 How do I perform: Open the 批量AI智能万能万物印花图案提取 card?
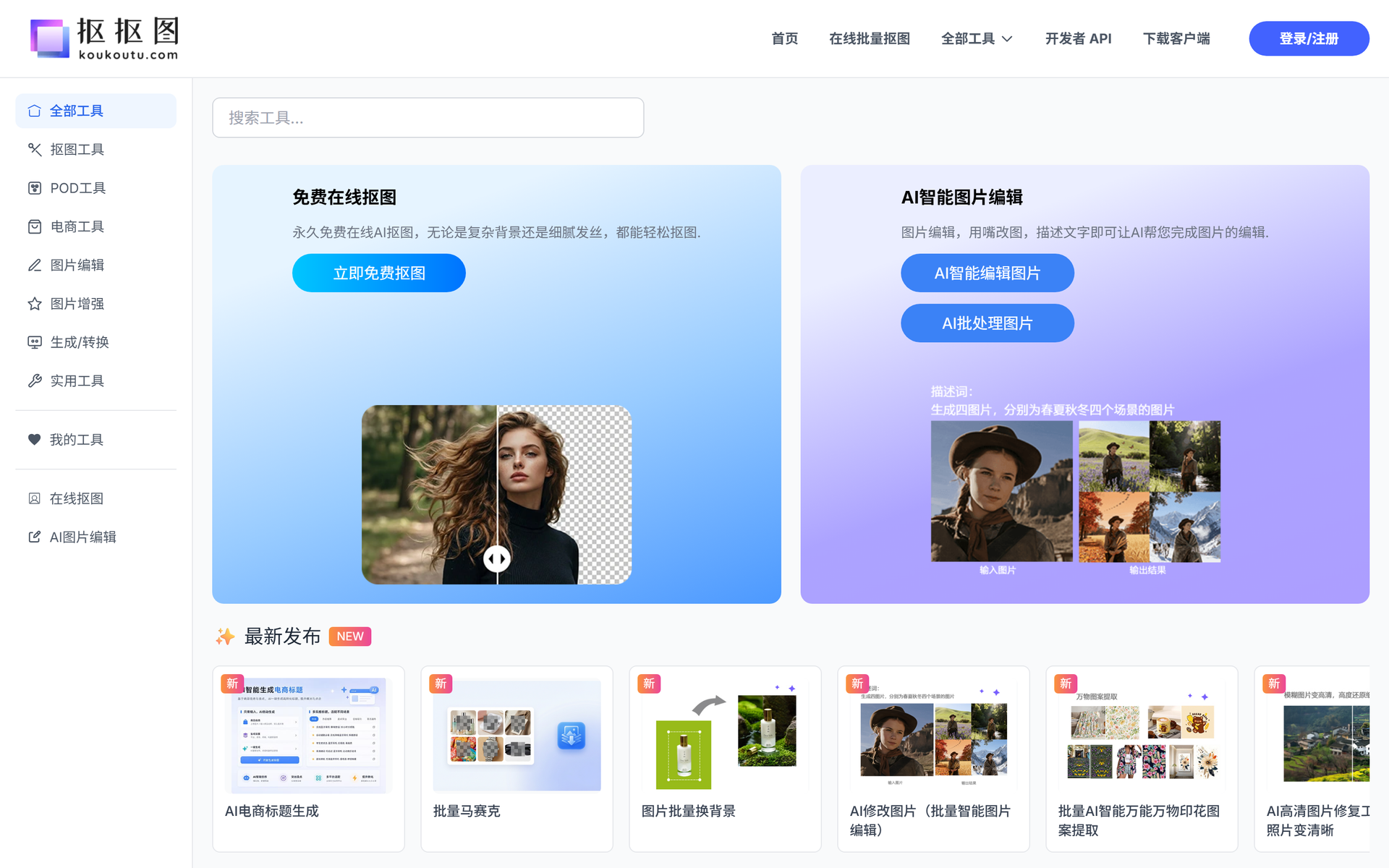(1142, 759)
